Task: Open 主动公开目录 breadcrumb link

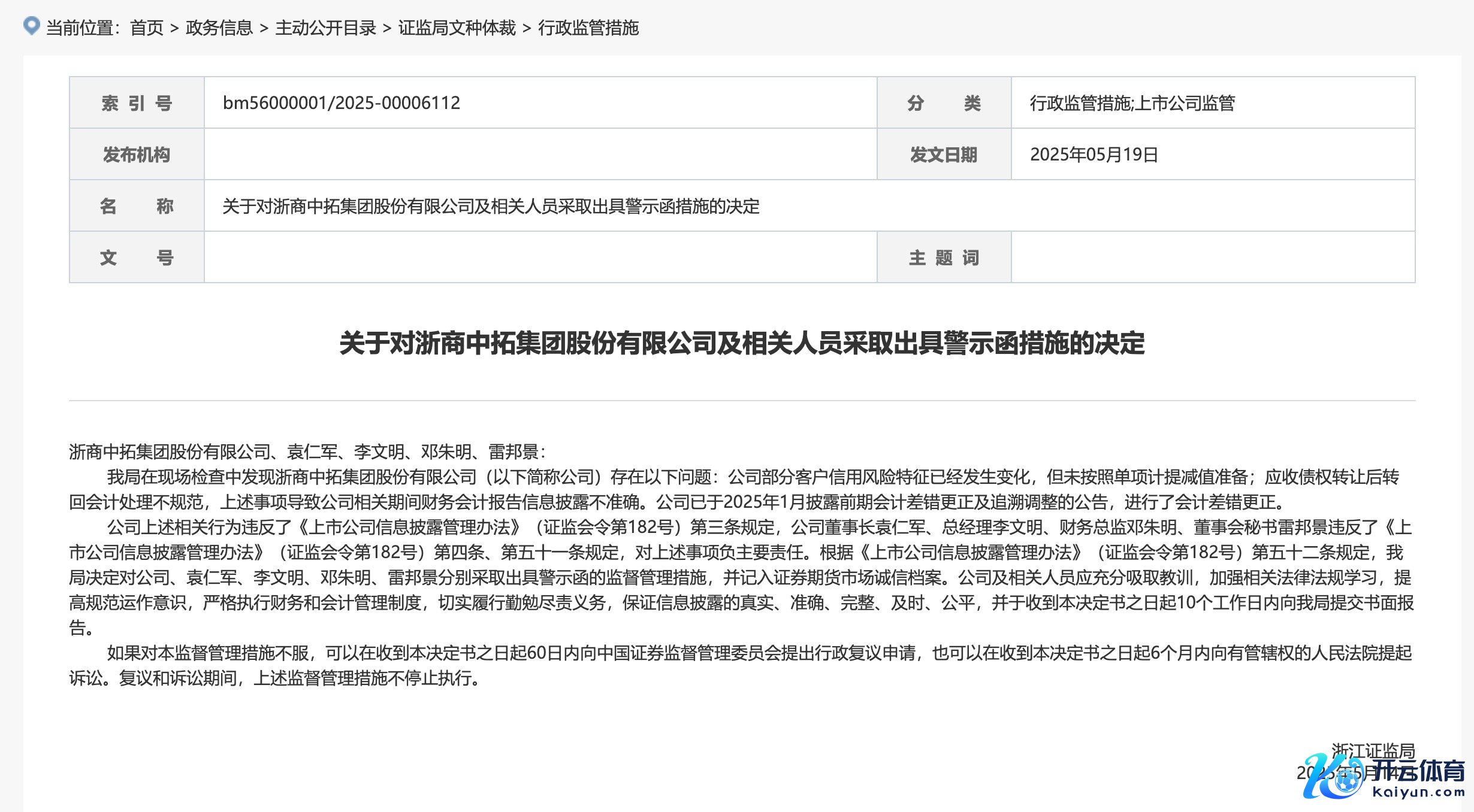Action: [325, 28]
